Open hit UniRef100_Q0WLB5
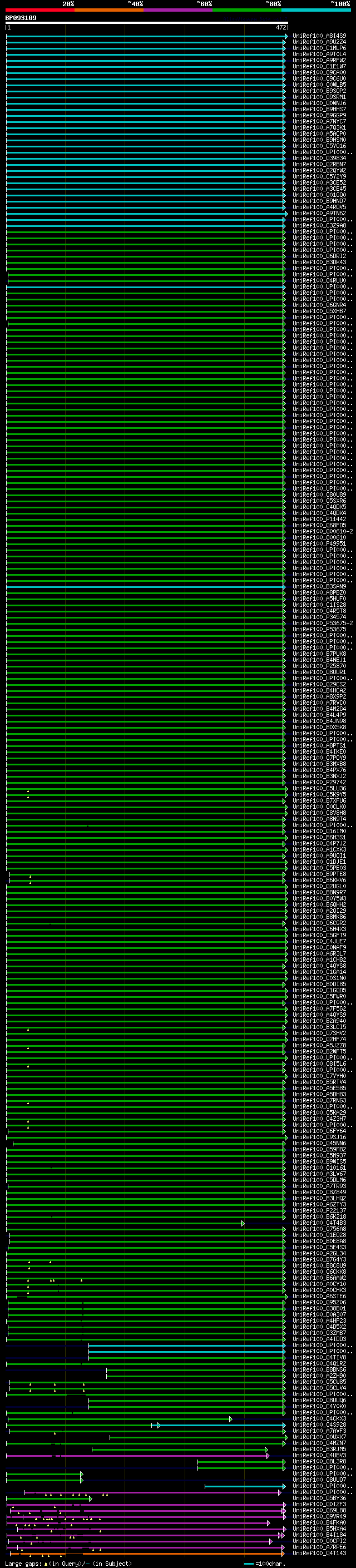 pyautogui.click(x=319, y=85)
